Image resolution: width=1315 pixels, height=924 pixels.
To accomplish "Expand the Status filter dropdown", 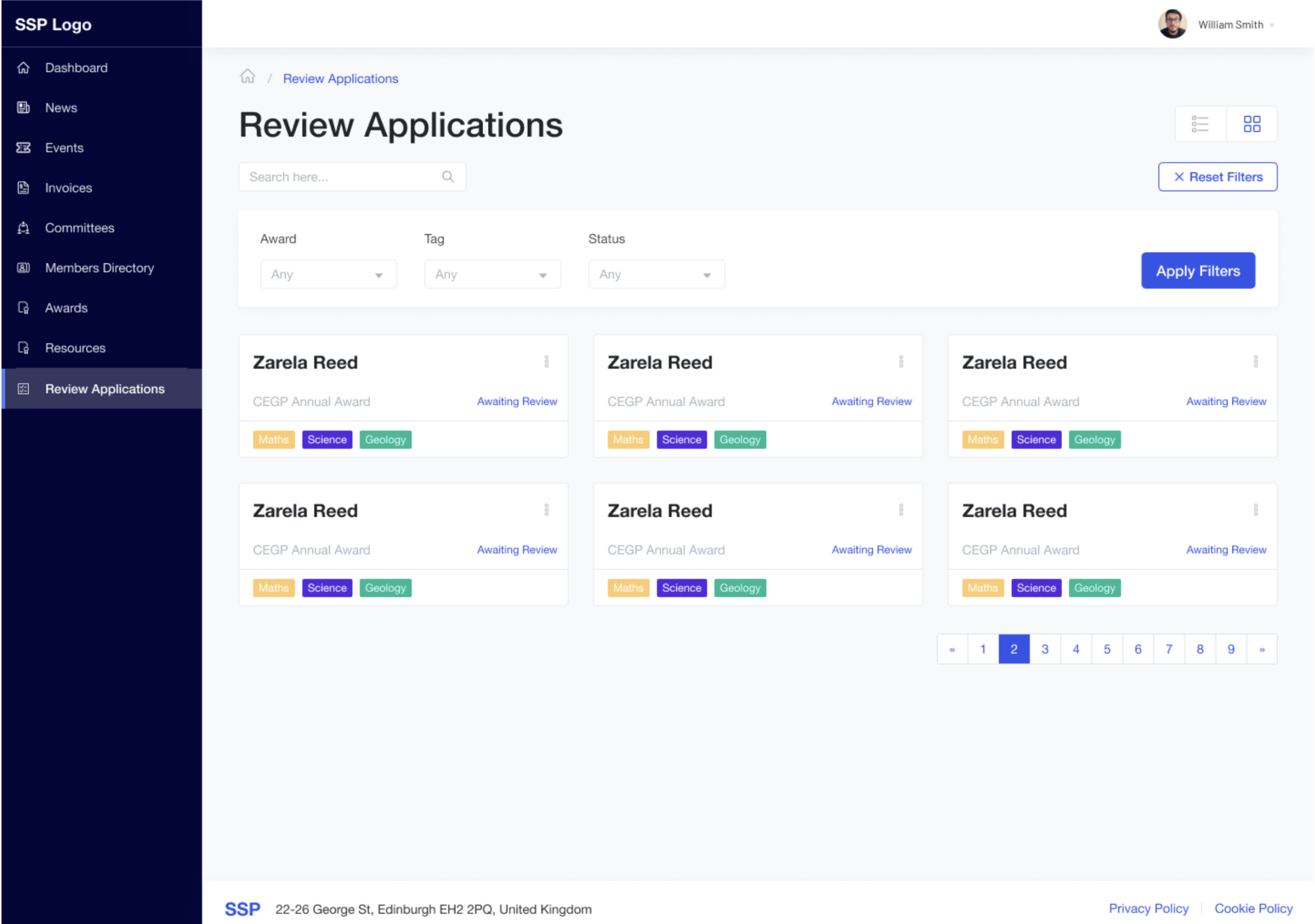I will point(656,274).
